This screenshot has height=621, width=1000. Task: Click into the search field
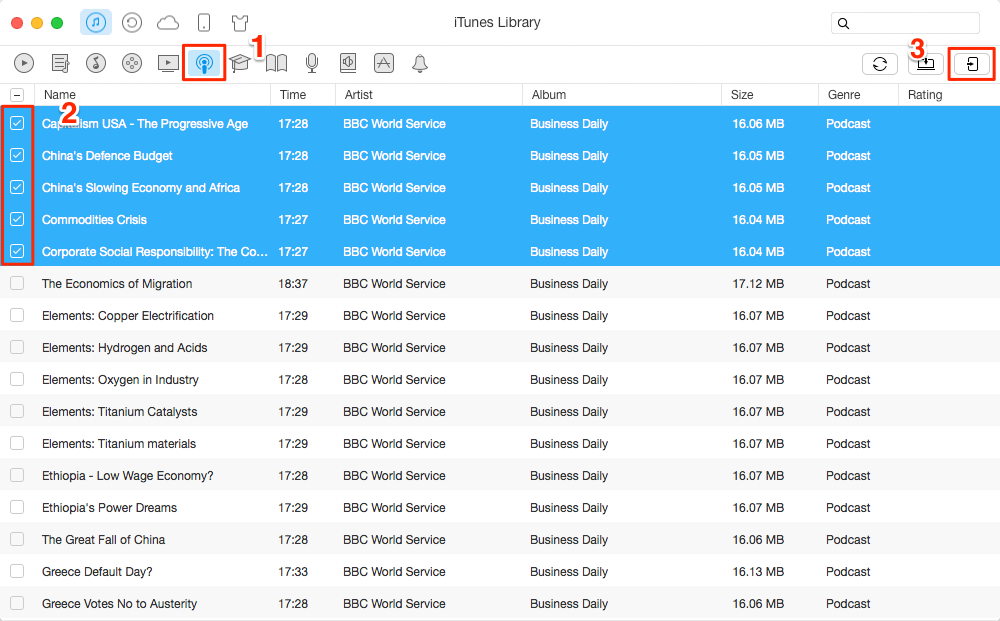(905, 23)
